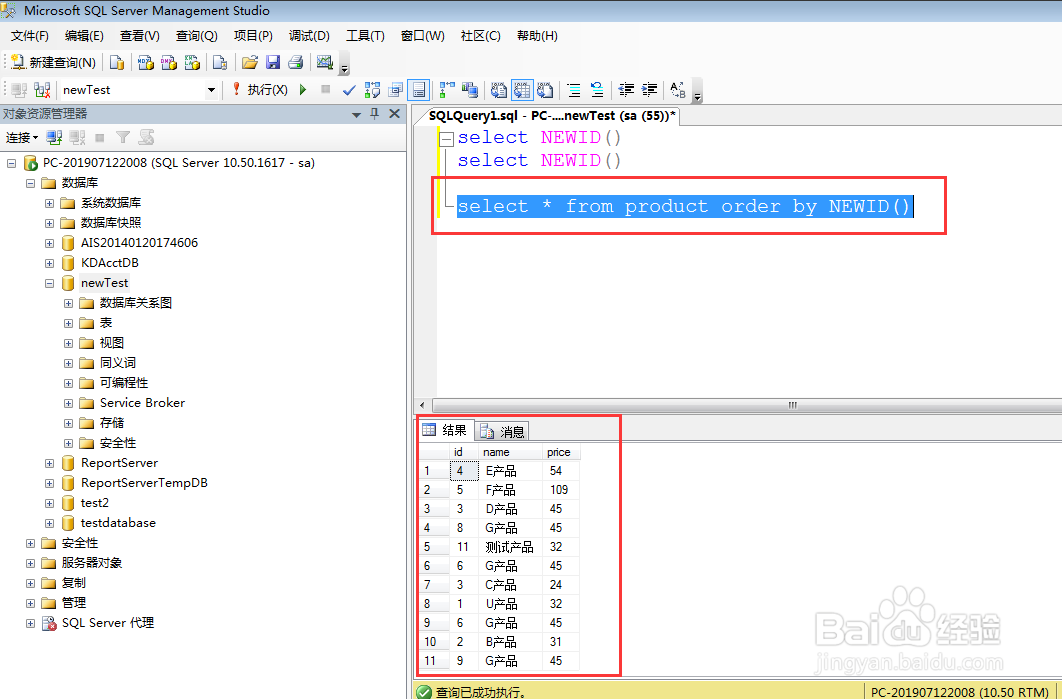
Task: Open Analysis Services MDX Query
Action: tap(146, 62)
